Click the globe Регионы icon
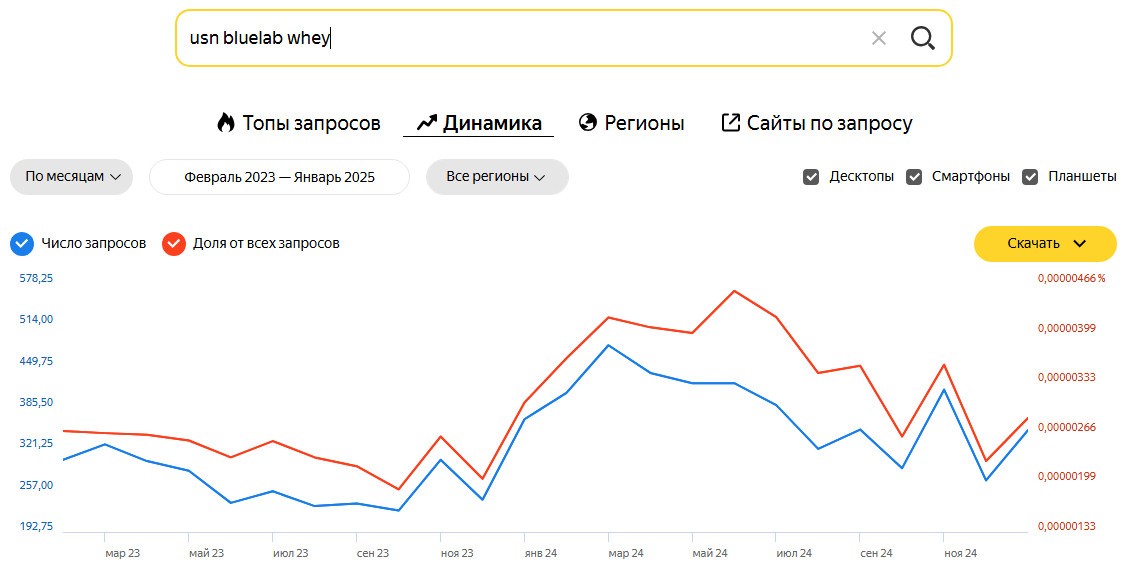1125x570 pixels. coord(588,123)
